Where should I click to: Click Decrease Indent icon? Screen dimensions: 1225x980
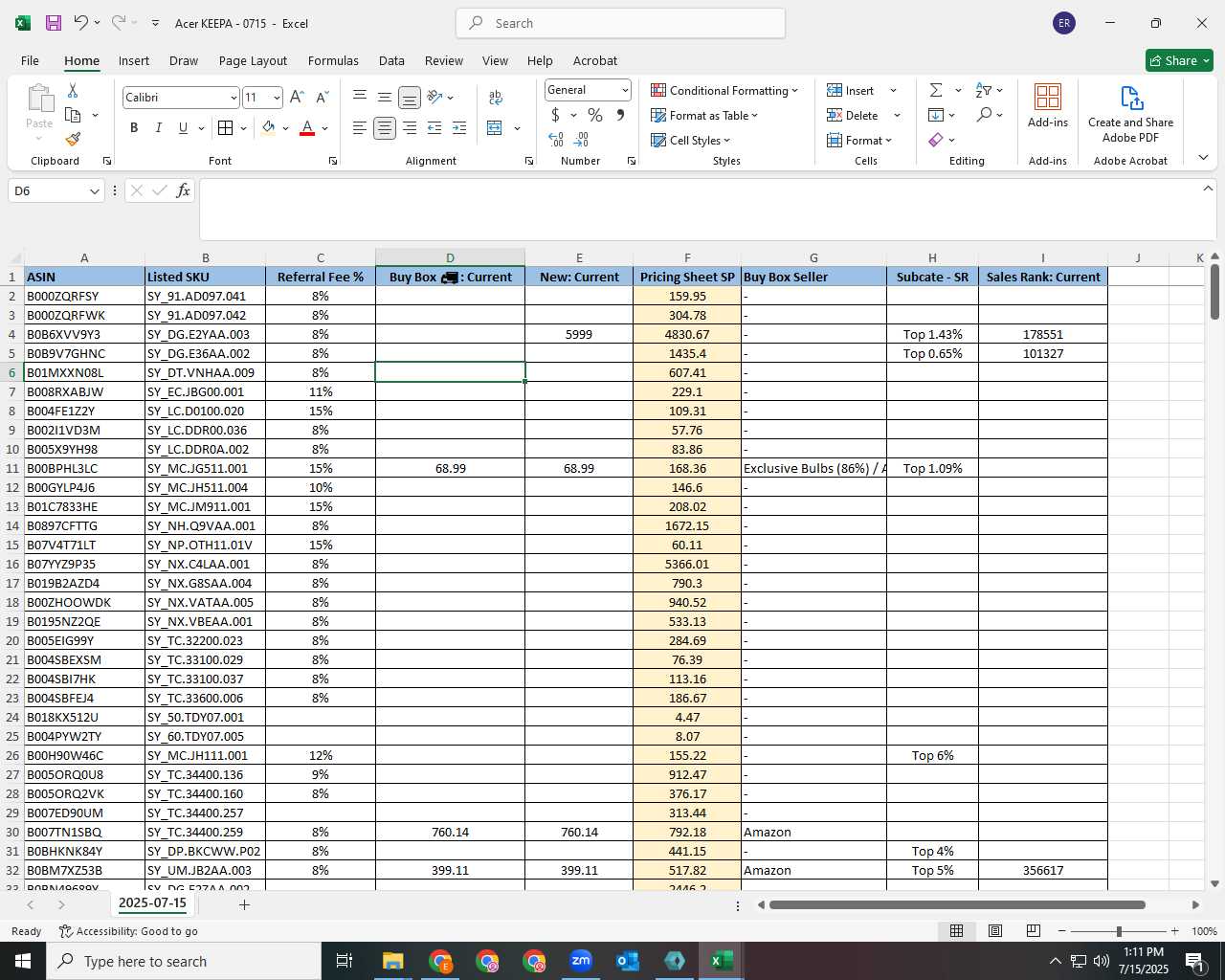tap(434, 128)
